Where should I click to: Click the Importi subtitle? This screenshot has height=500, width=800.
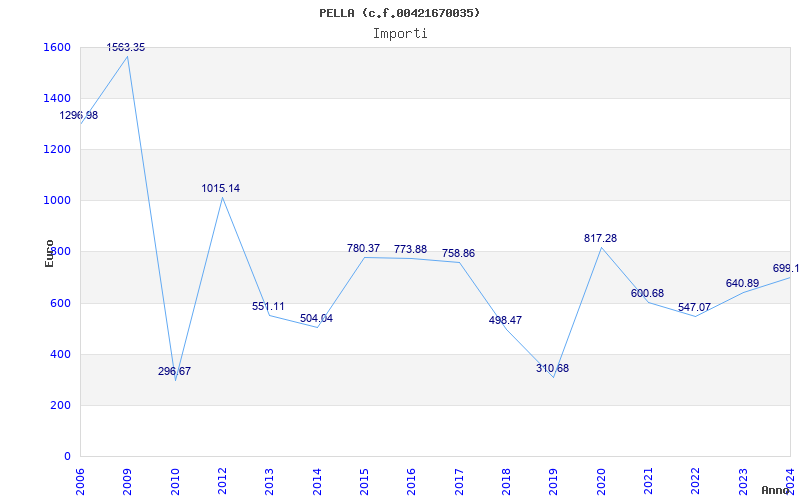pos(400,34)
